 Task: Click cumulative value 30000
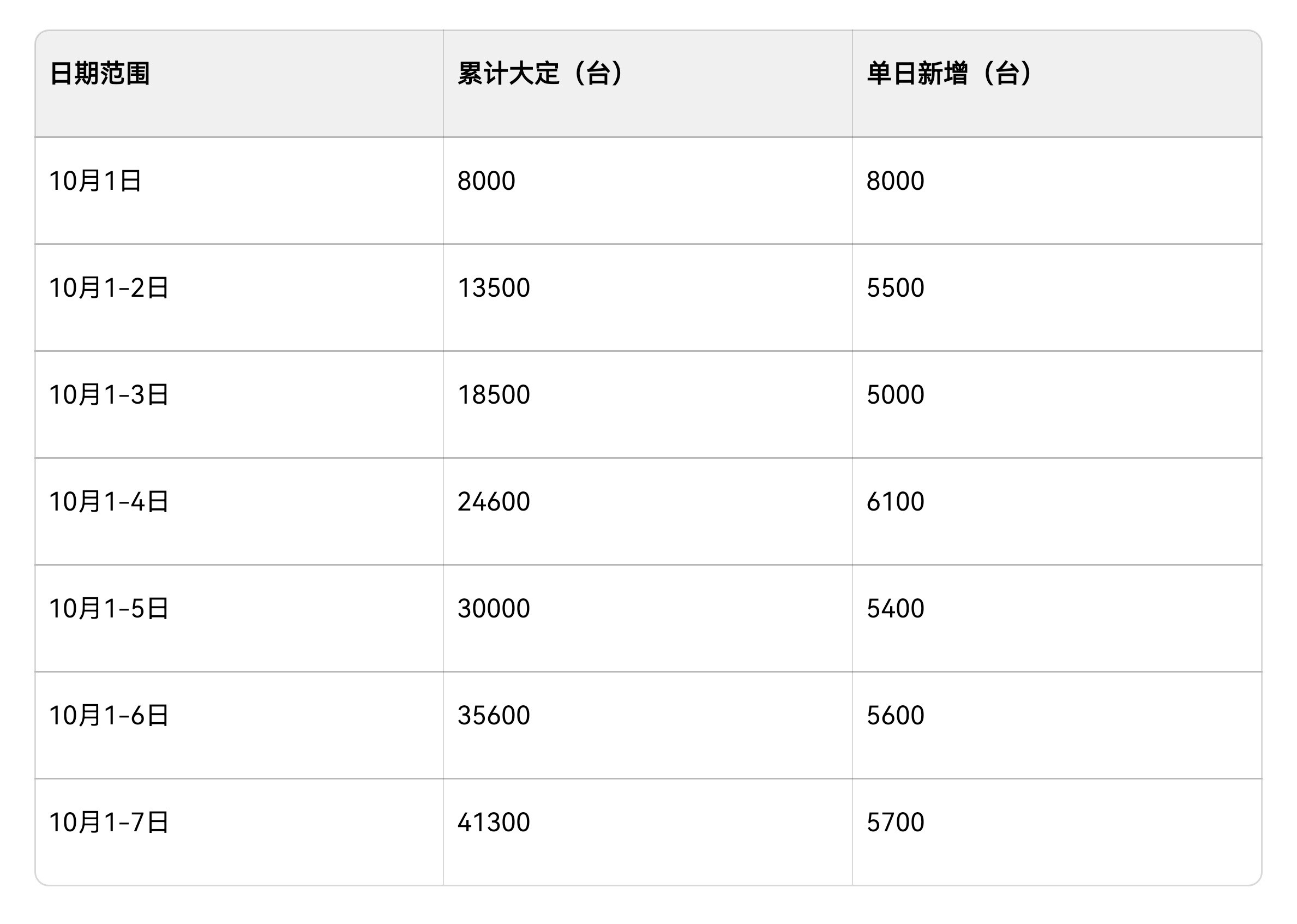[x=493, y=609]
